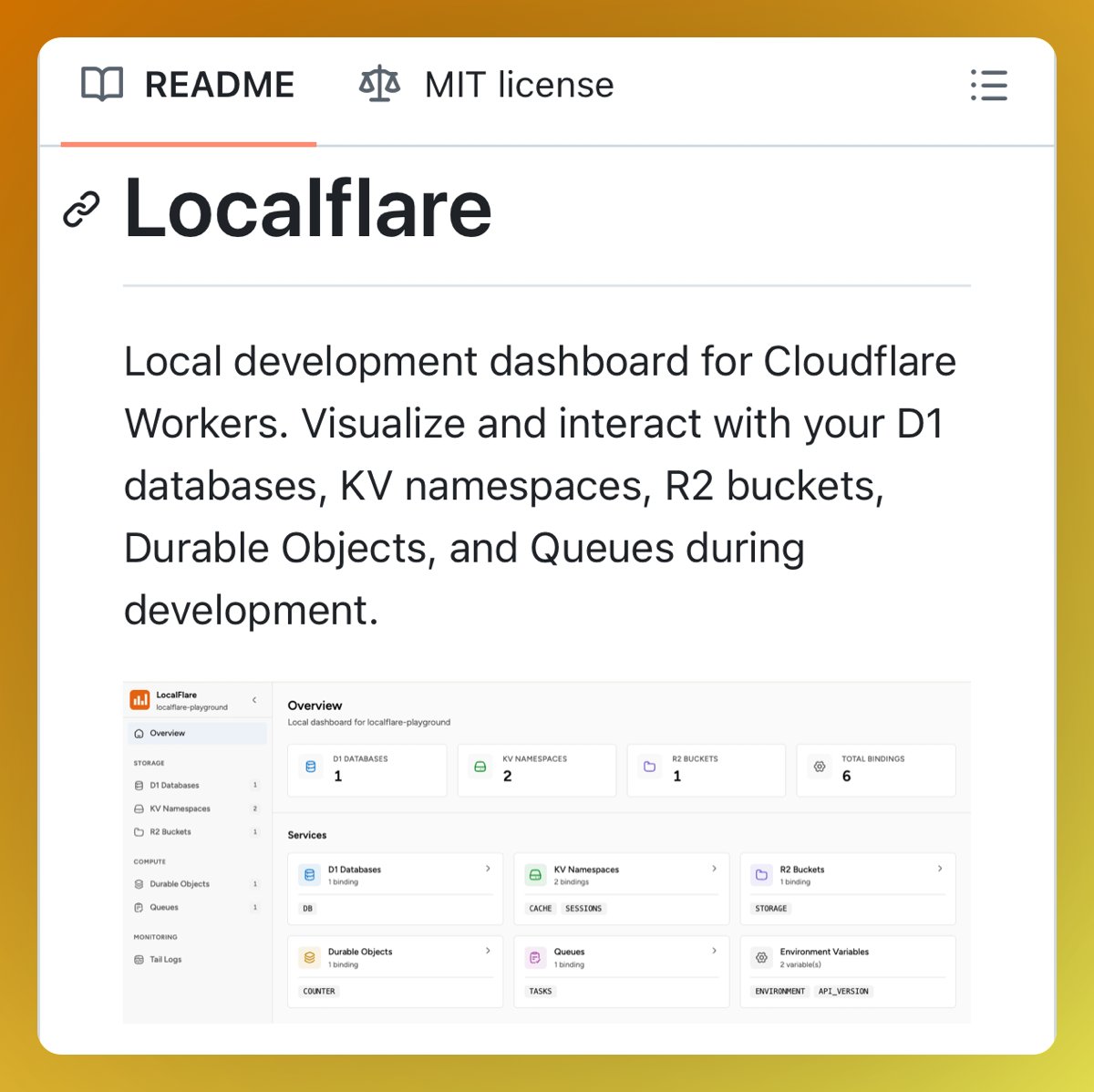Click the Overview sidebar home icon
This screenshot has width=1094, height=1092.
tap(139, 733)
